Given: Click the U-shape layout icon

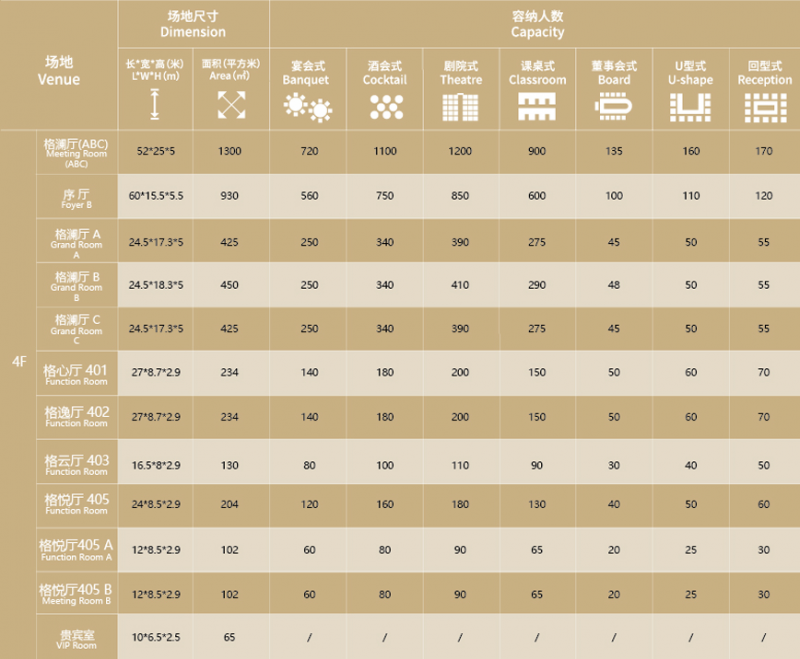Looking at the screenshot, I should pyautogui.click(x=690, y=107).
